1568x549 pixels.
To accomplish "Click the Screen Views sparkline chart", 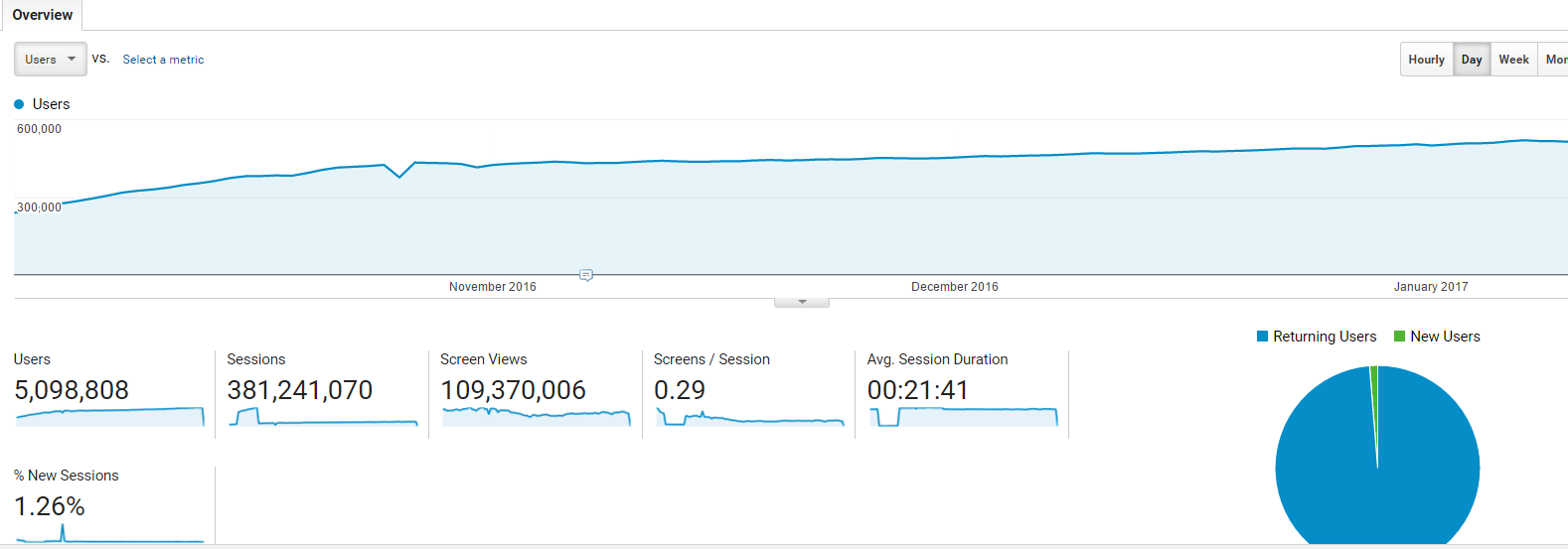I will pyautogui.click(x=537, y=417).
